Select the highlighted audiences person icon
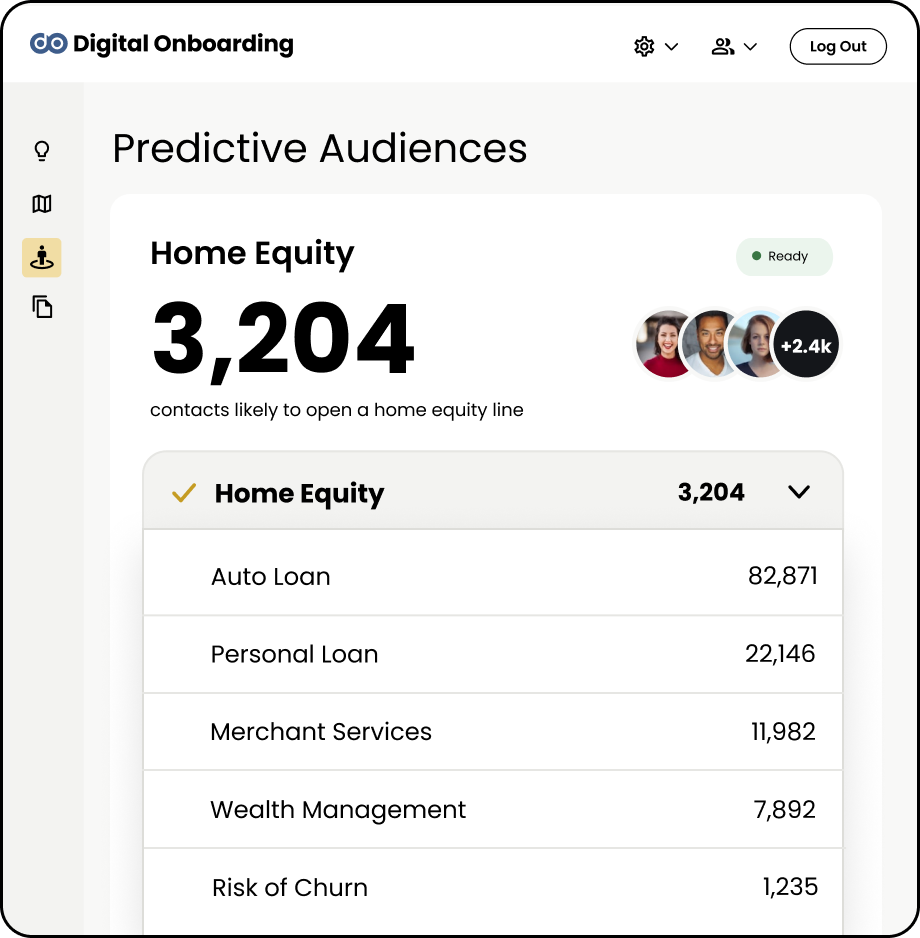Screen dimensions: 920x938 coord(42,257)
